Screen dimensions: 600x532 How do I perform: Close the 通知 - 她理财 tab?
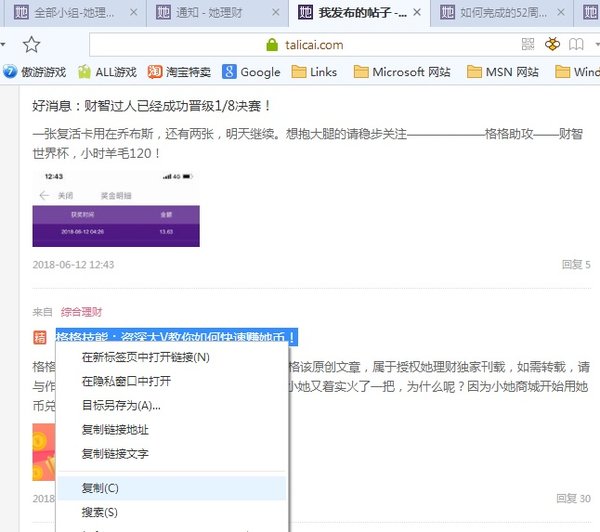pyautogui.click(x=276, y=13)
